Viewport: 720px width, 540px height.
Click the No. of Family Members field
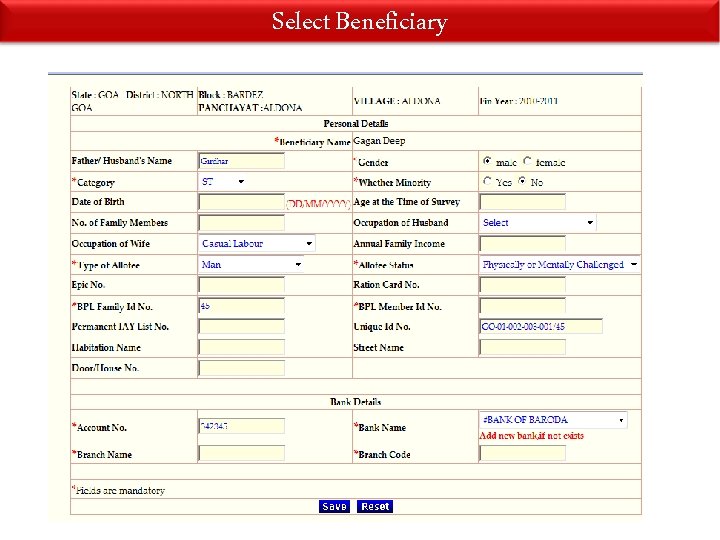pyautogui.click(x=242, y=223)
